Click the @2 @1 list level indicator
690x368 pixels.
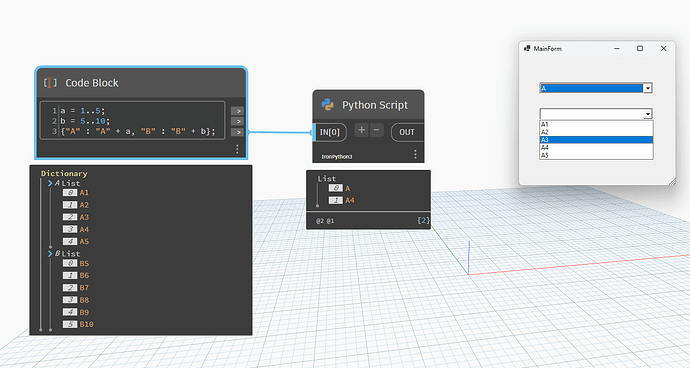[x=325, y=221]
